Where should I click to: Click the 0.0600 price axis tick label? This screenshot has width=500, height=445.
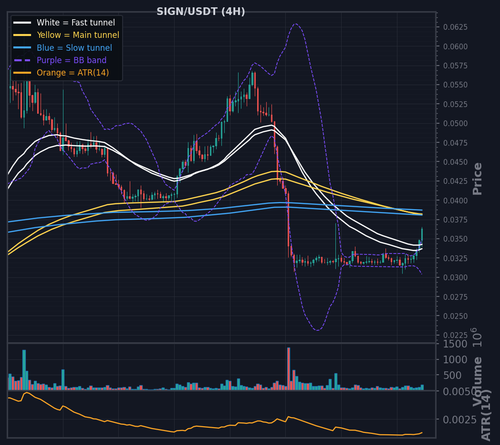[x=455, y=46]
